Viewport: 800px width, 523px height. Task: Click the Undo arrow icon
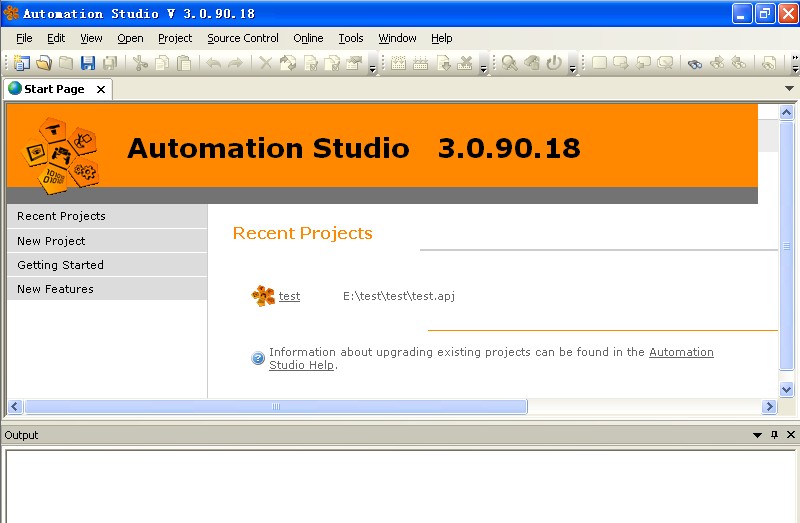tap(213, 63)
